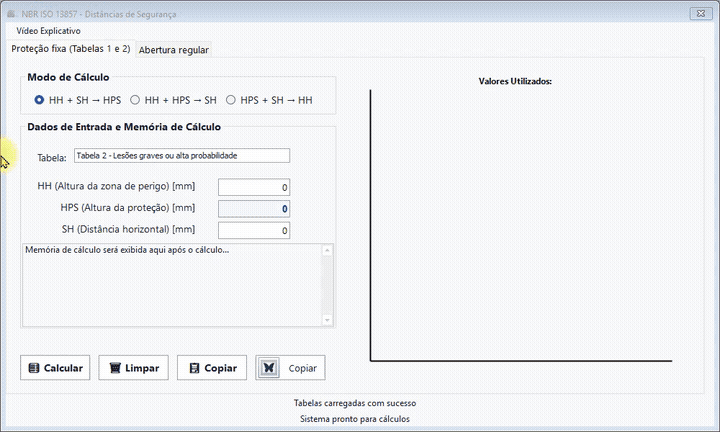The height and width of the screenshot is (432, 720).
Task: Select the Proteção fixa (Tabelas 1 e 2) tab
Action: tap(71, 48)
